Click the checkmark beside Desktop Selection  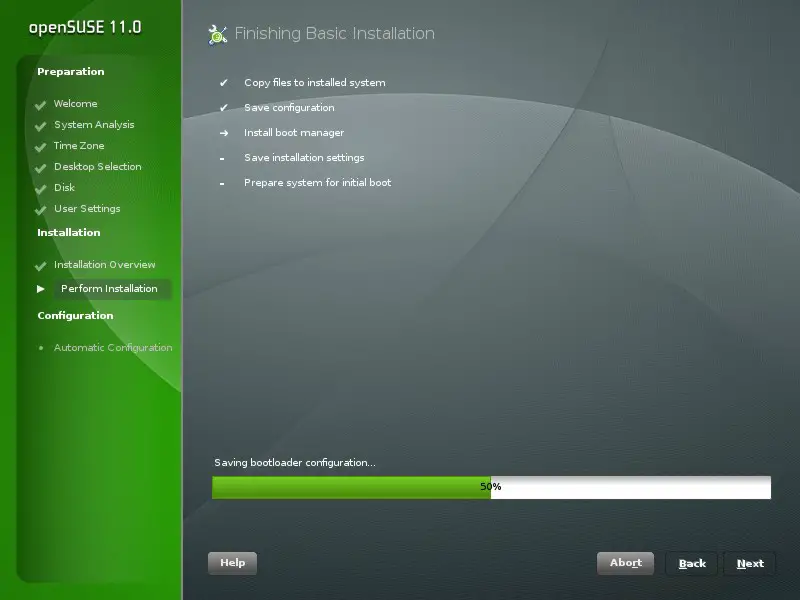point(40,168)
